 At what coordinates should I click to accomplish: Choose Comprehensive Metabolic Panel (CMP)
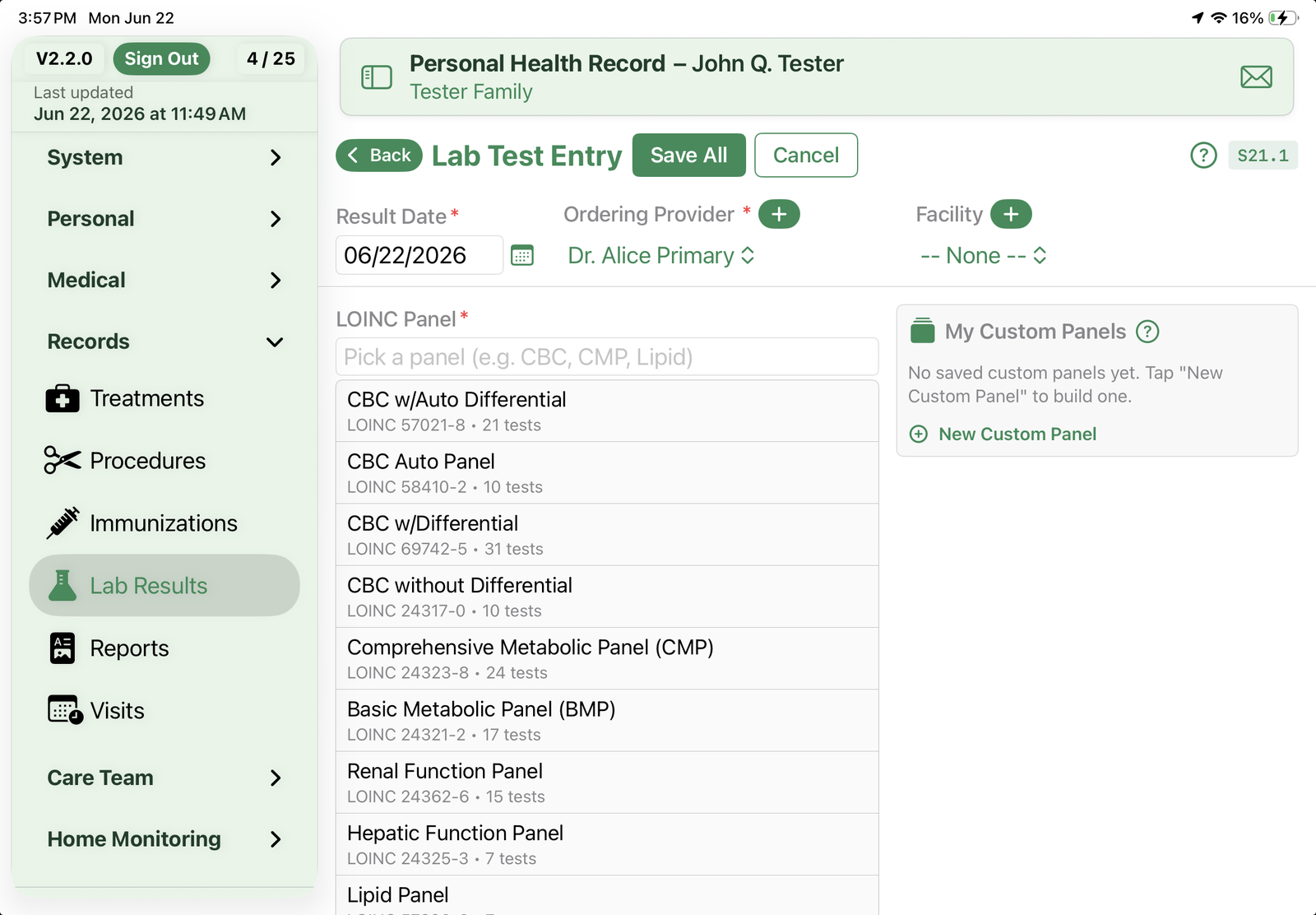[607, 658]
